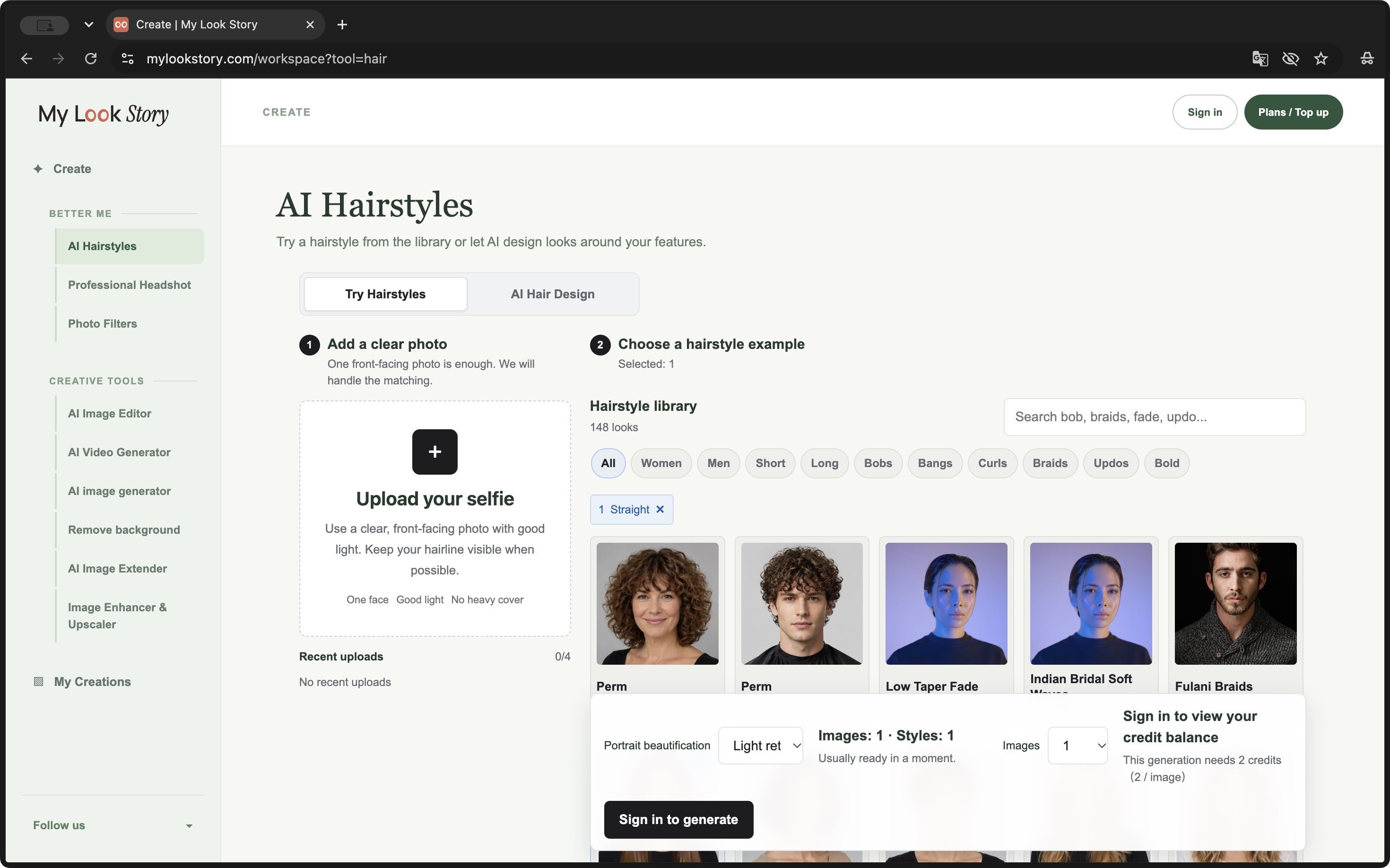Select the Fulani Braids thumbnail
1390x868 pixels.
click(1235, 604)
